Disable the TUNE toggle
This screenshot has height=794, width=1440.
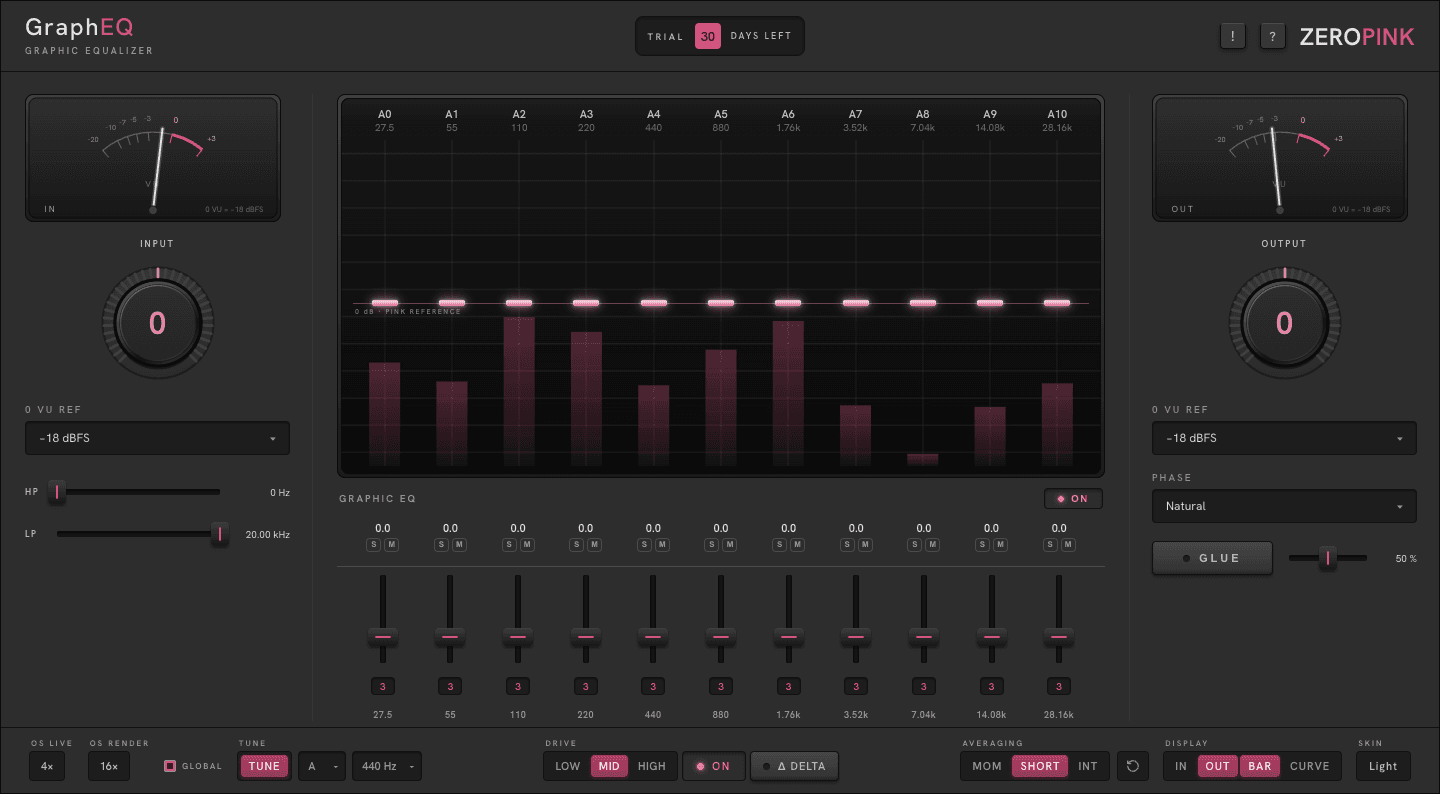[x=265, y=766]
